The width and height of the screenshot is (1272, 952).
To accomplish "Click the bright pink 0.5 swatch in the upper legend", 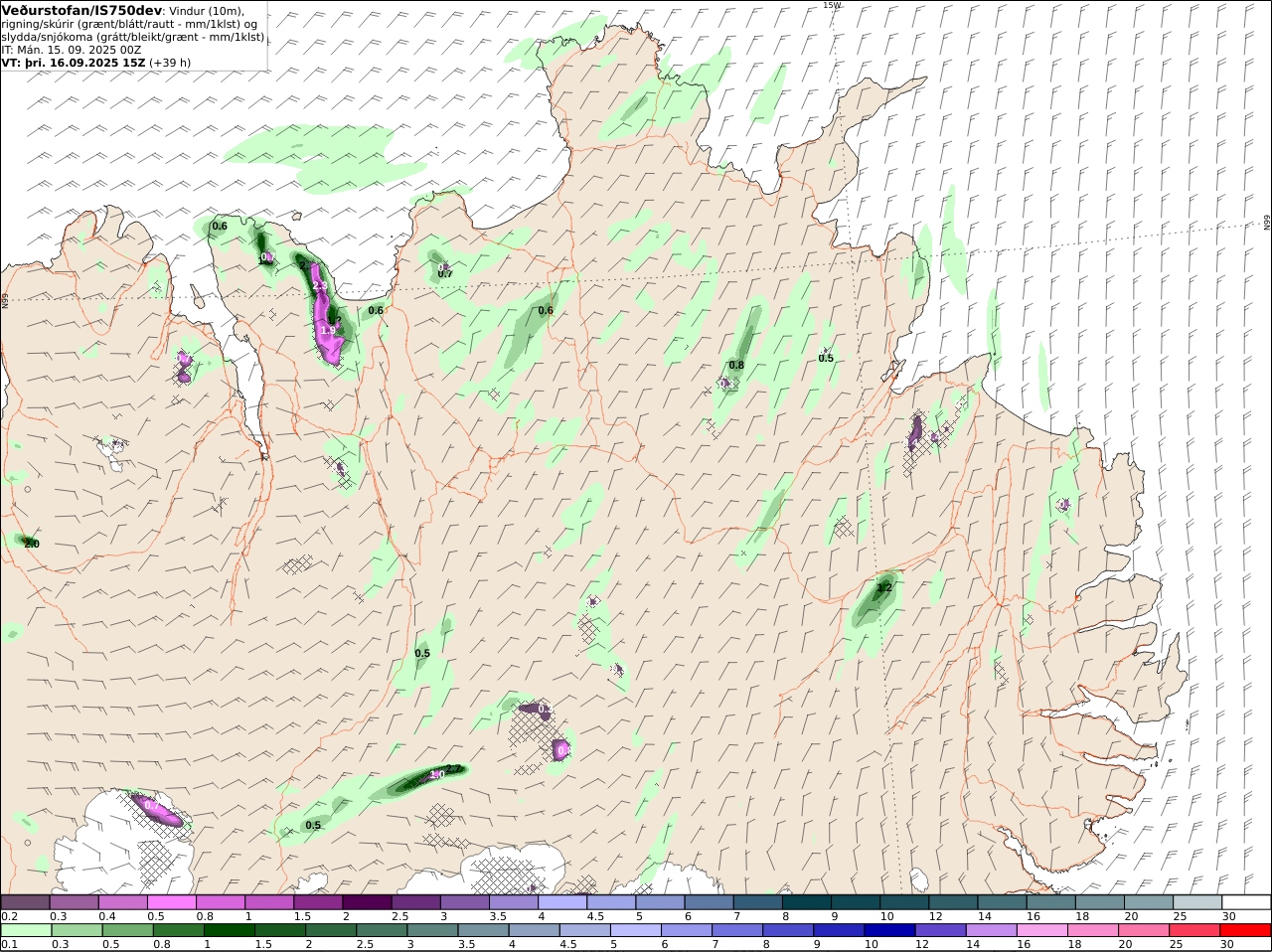I will click(171, 902).
